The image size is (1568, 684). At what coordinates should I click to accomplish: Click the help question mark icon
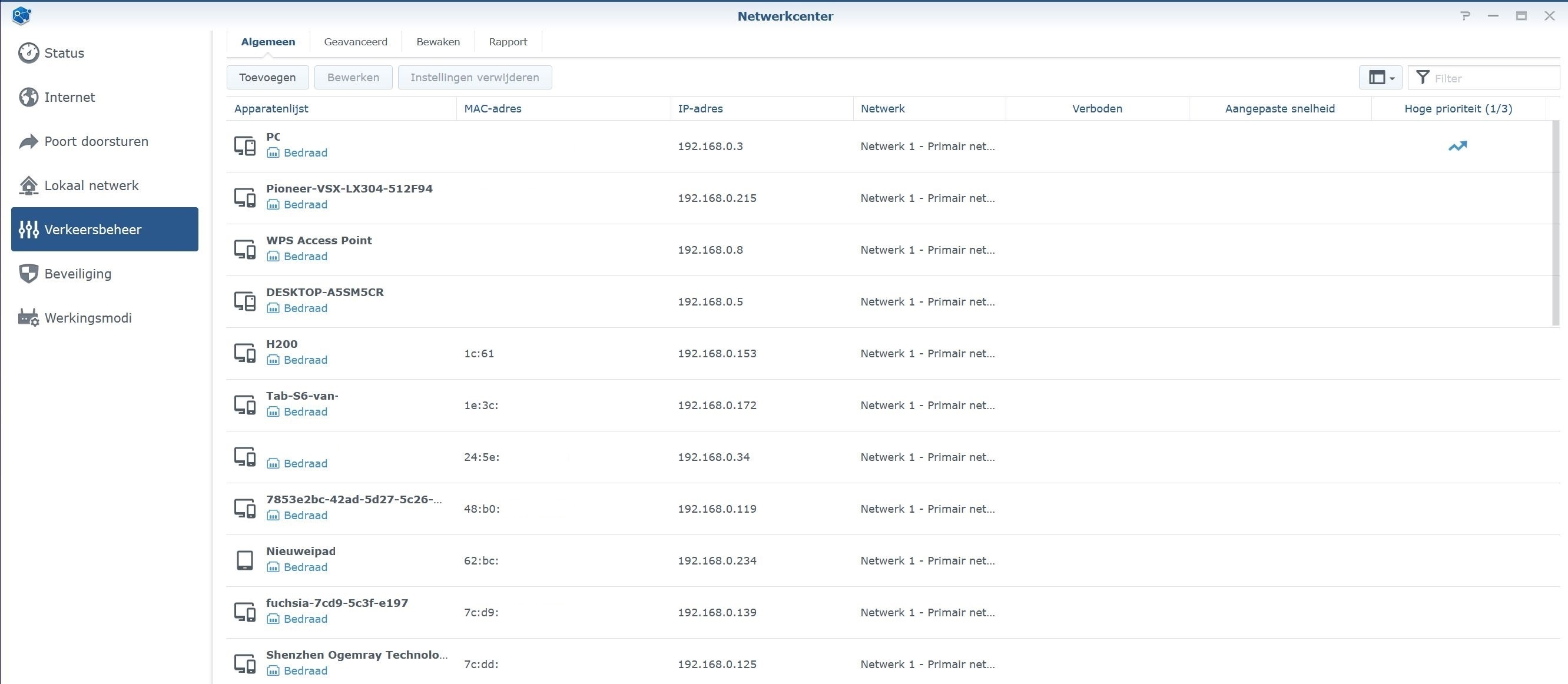(1465, 16)
